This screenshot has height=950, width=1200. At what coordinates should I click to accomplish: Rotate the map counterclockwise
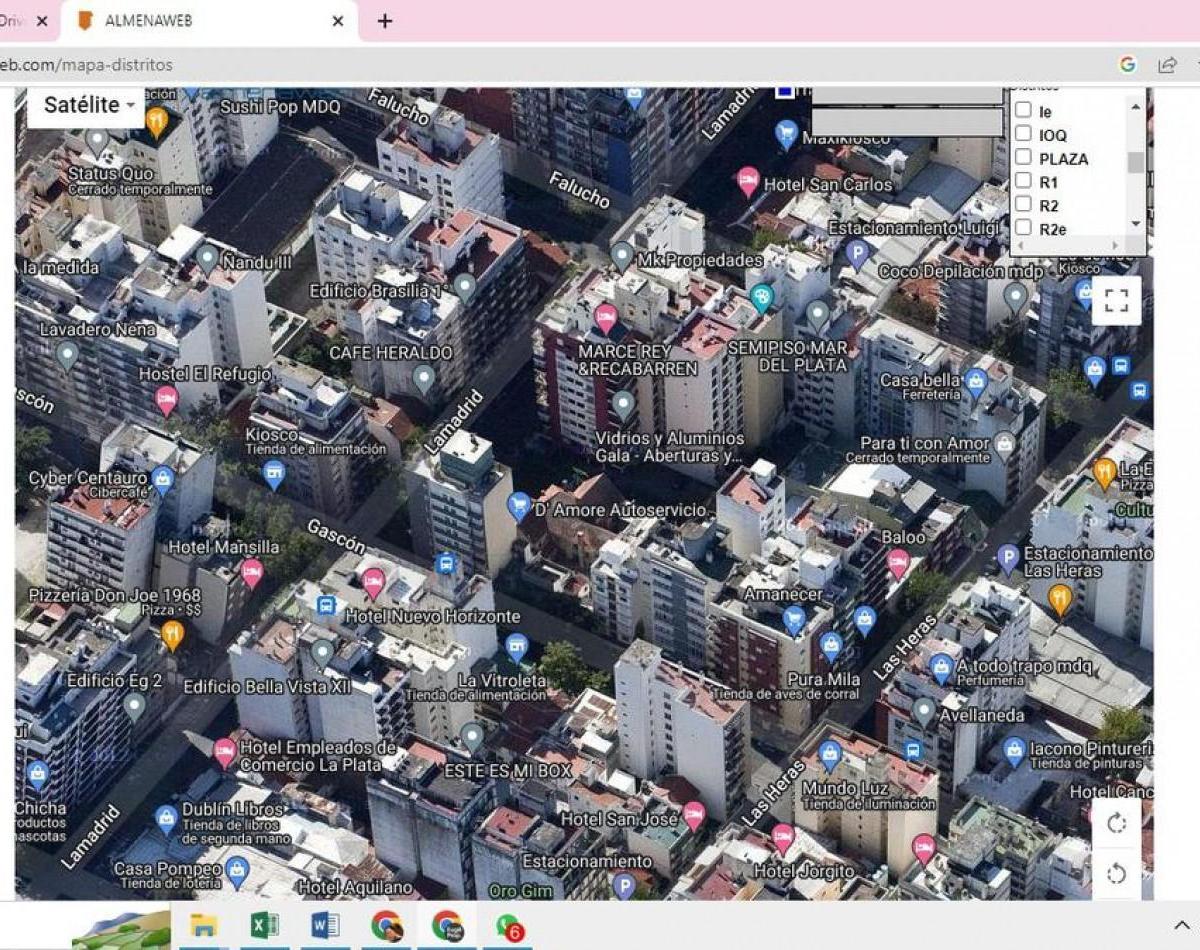point(1117,874)
